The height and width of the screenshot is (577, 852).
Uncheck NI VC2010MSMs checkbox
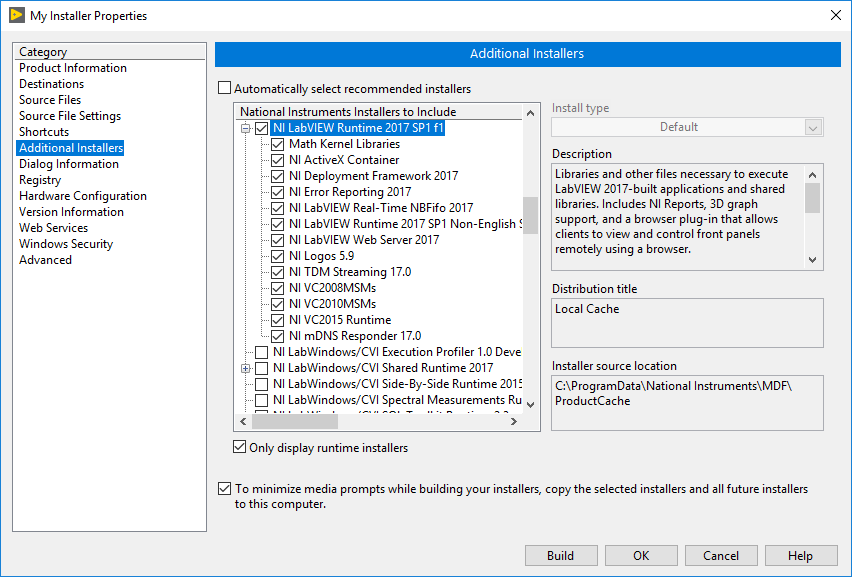click(278, 304)
